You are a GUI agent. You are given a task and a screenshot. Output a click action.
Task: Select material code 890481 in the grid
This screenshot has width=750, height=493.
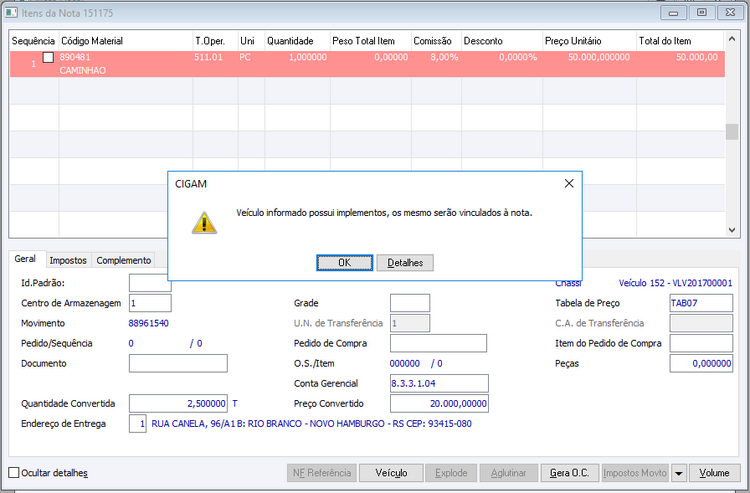point(75,57)
